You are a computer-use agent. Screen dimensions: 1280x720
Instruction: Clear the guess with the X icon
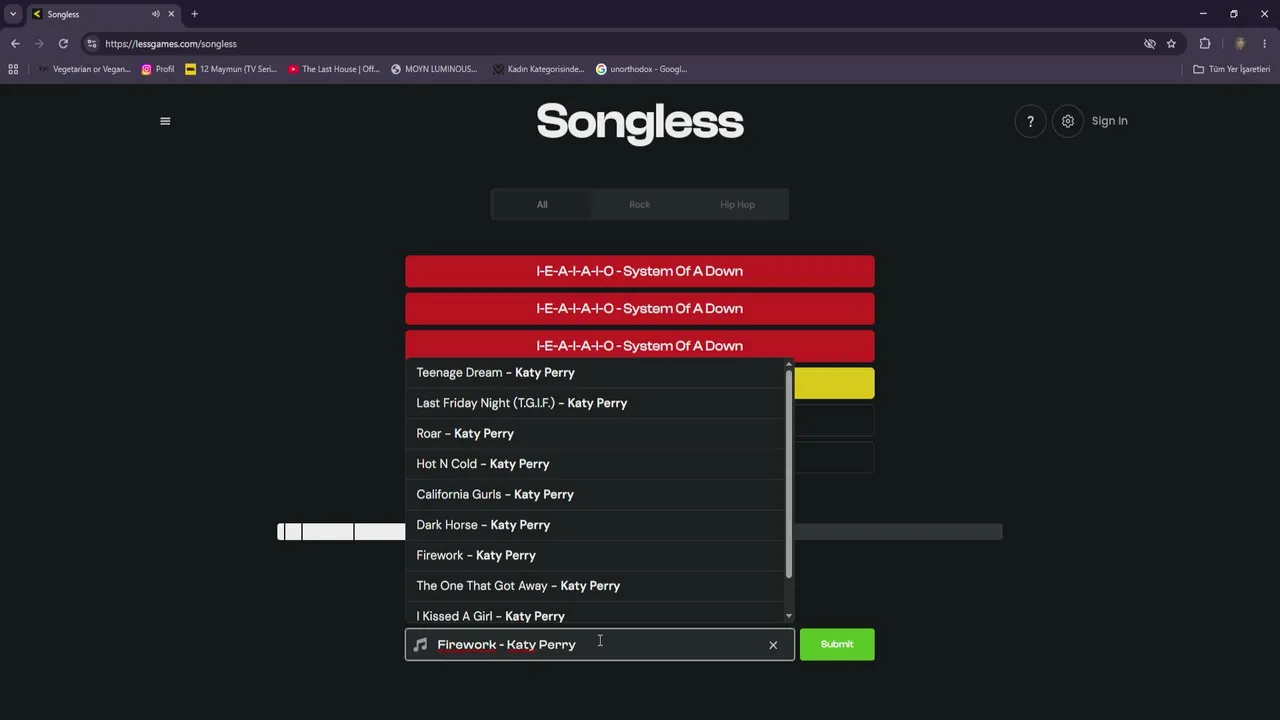coord(773,645)
